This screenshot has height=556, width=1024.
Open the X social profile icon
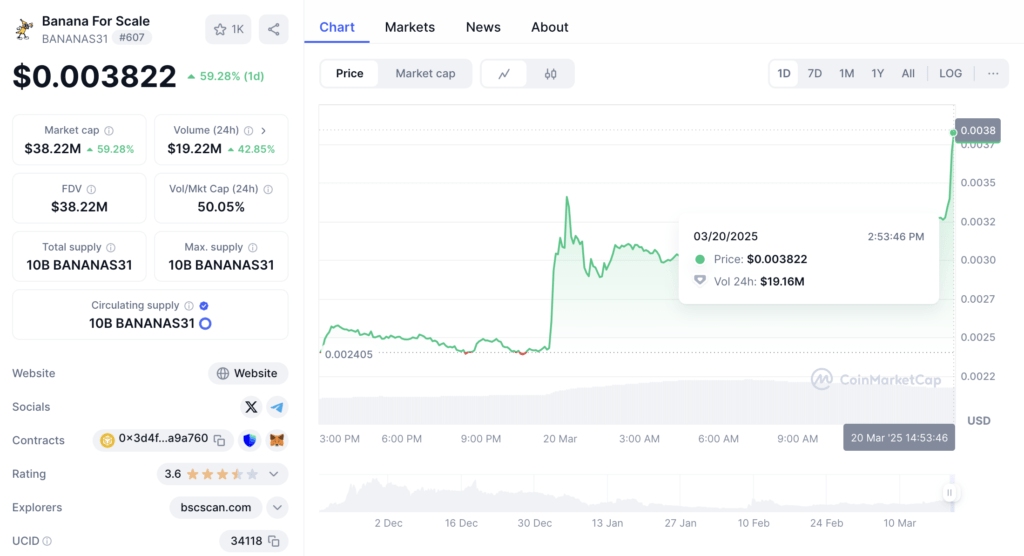click(251, 407)
